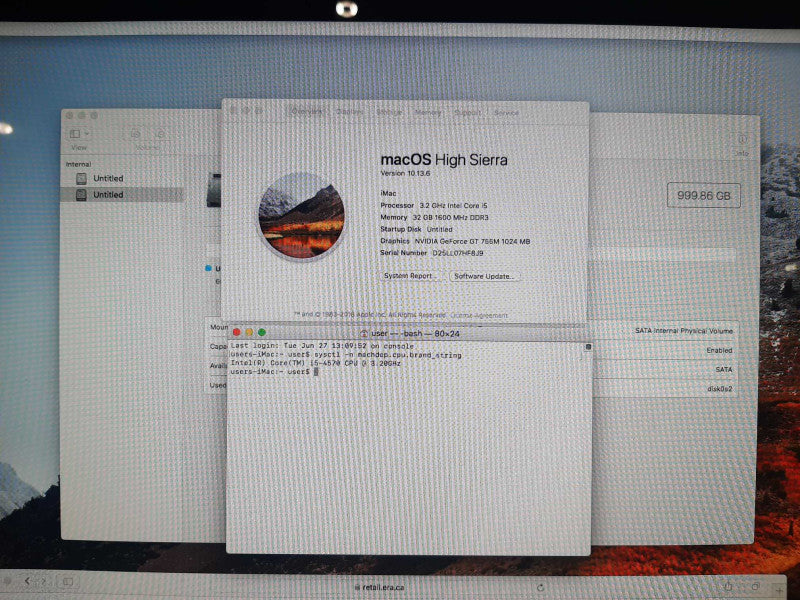Zoom the Terminal with green button
Image resolution: width=800 pixels, height=600 pixels.
(262, 332)
